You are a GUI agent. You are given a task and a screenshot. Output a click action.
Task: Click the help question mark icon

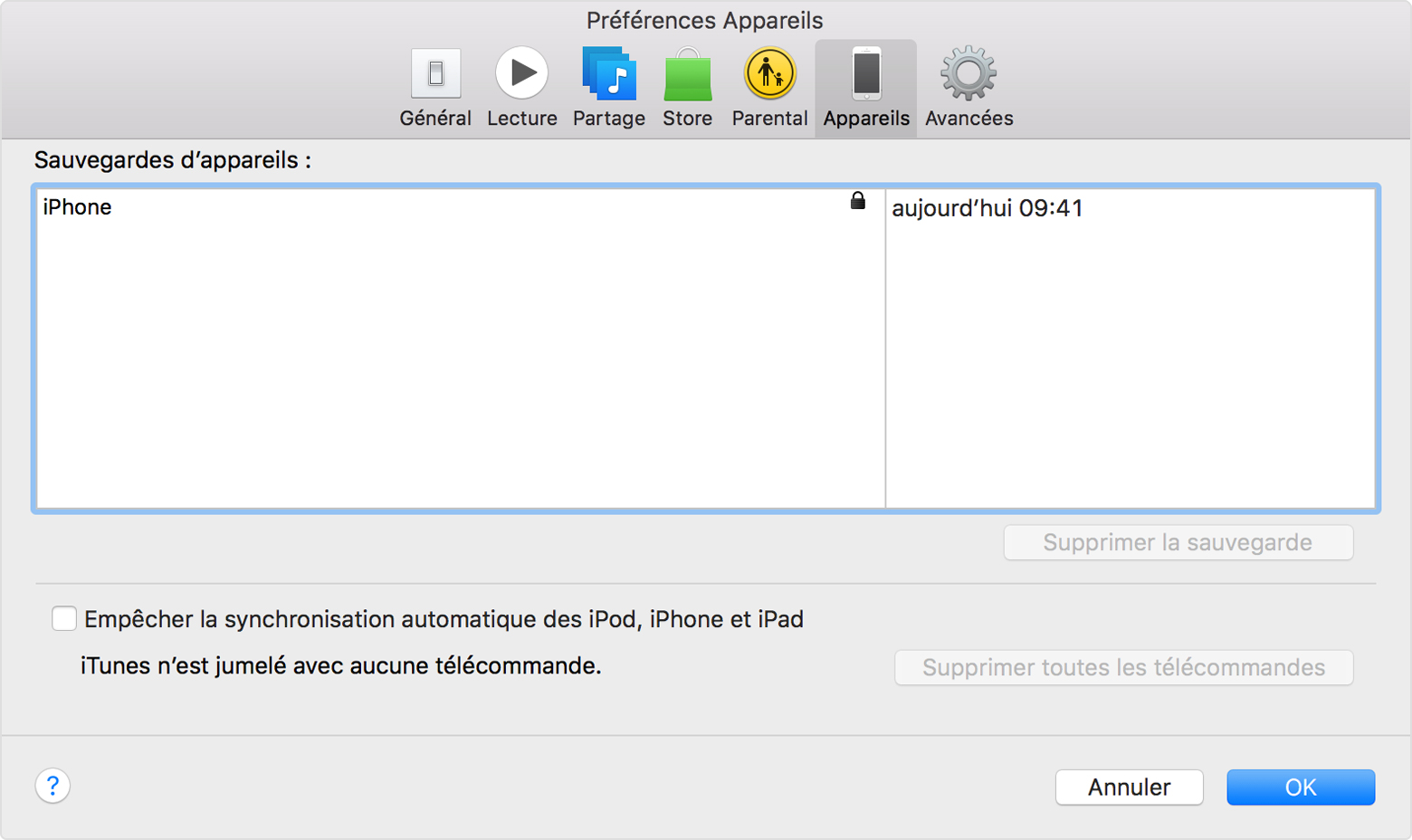[52, 787]
